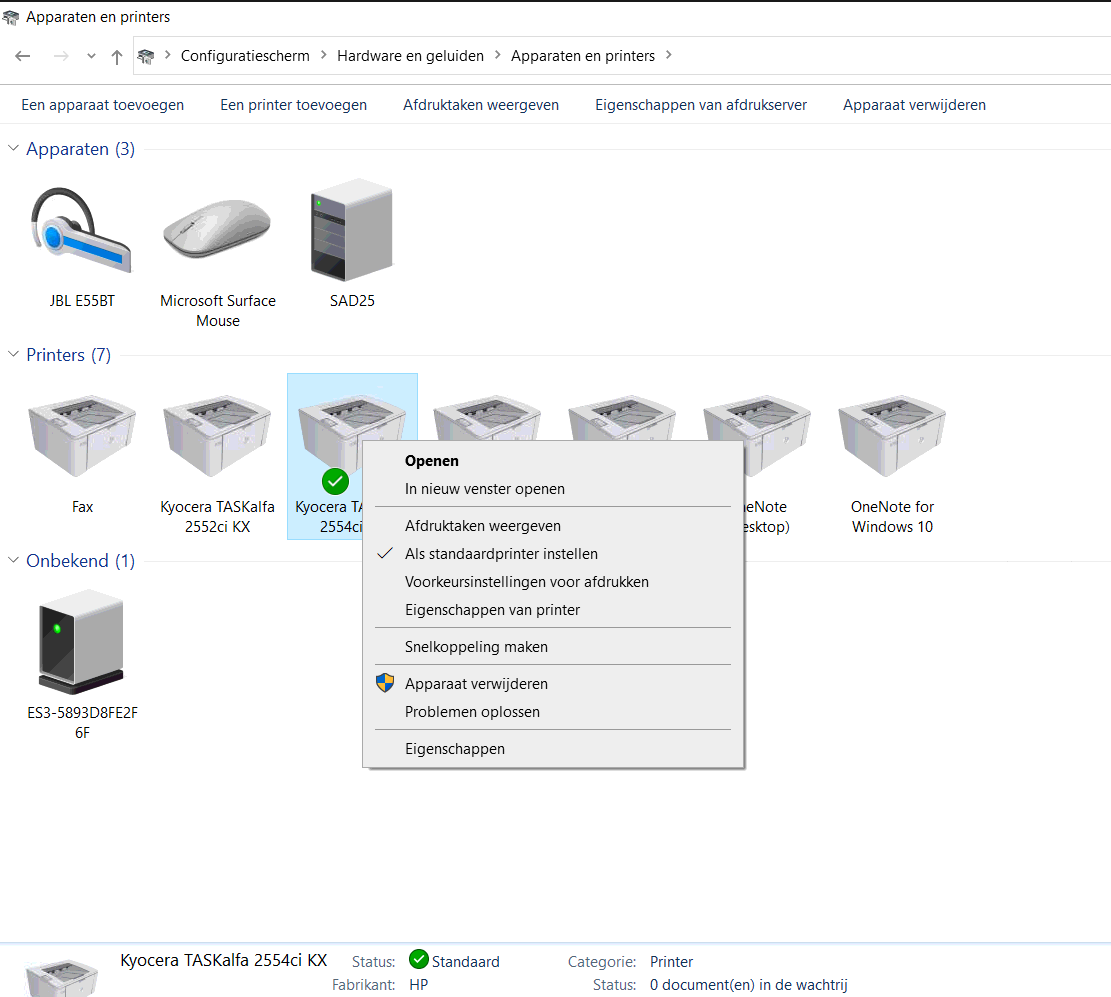Click the 0 document(en) in de wachtrij status
Screen dimensions: 1111x997
click(748, 984)
